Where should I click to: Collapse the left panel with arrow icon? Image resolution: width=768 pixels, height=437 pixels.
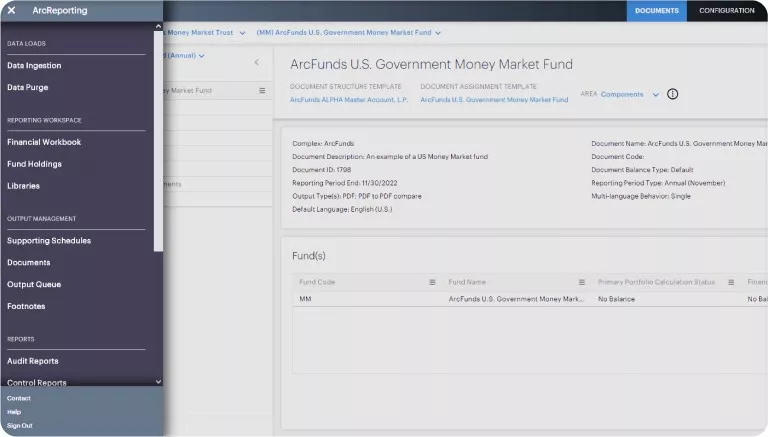point(256,62)
